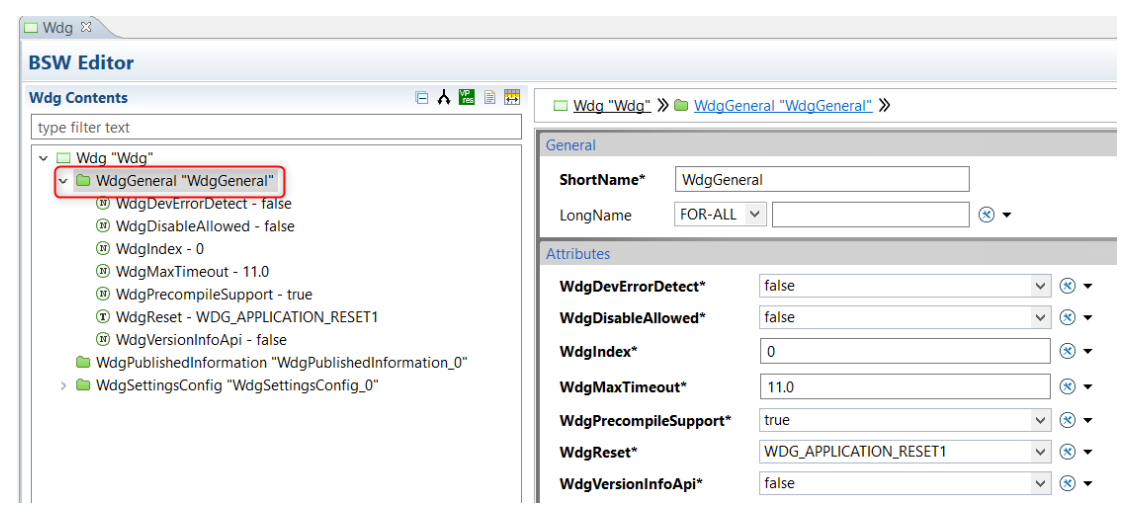The height and width of the screenshot is (514, 1133).
Task: Click the document page toolbar icon
Action: tap(489, 98)
